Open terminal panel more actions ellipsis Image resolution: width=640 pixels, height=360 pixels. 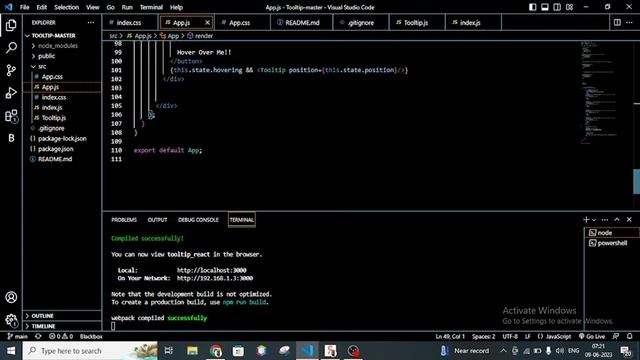pos(605,220)
